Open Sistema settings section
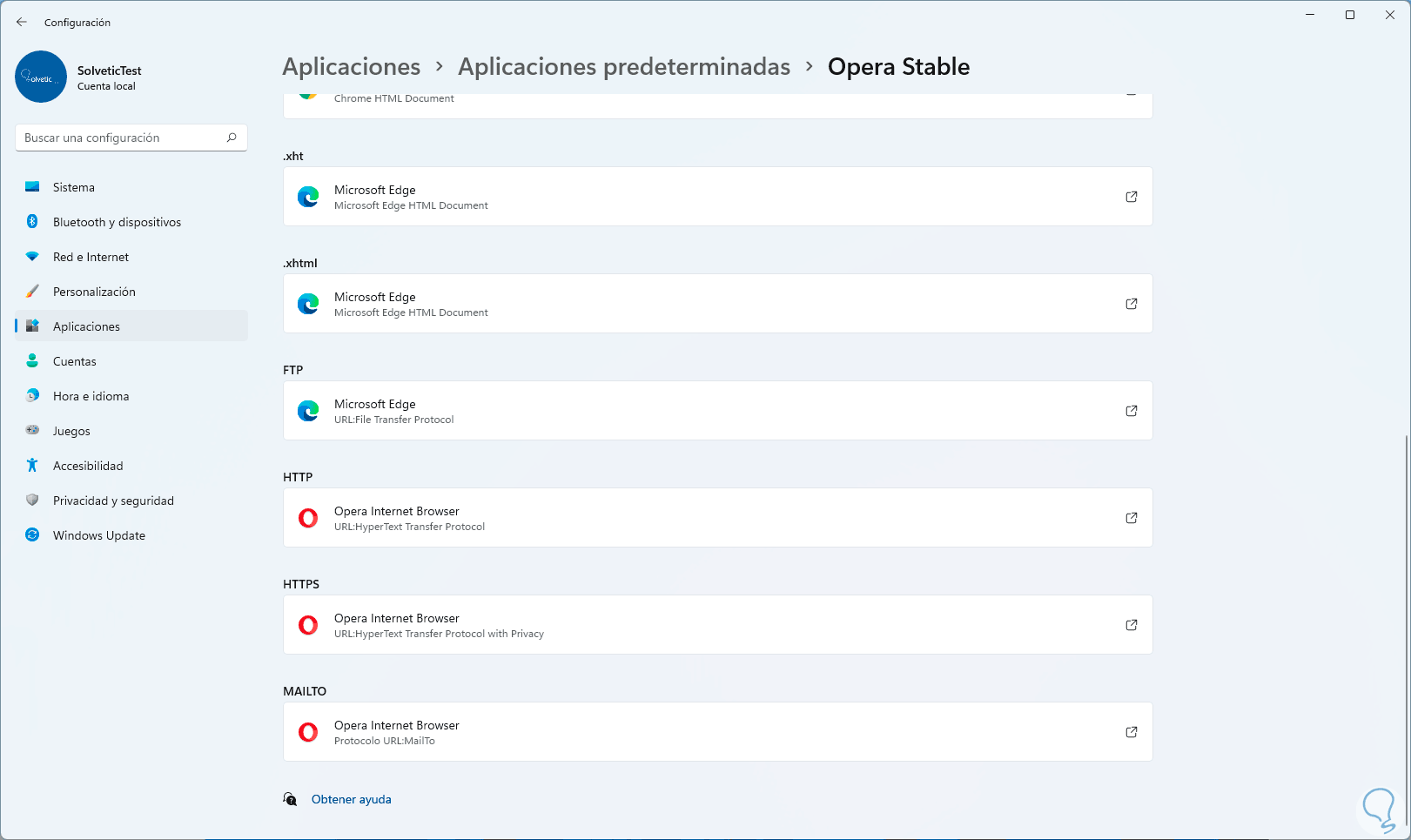The image size is (1411, 840). [x=74, y=187]
